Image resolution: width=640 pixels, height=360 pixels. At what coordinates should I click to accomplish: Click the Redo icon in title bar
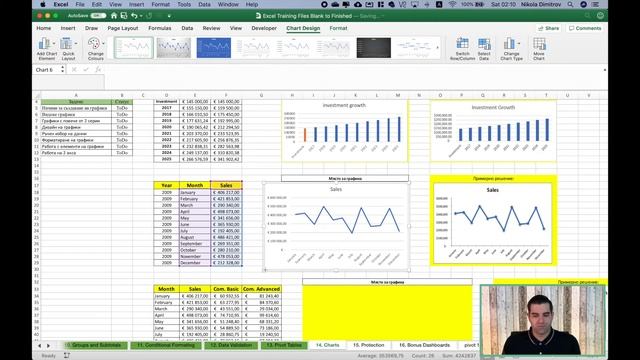(149, 16)
